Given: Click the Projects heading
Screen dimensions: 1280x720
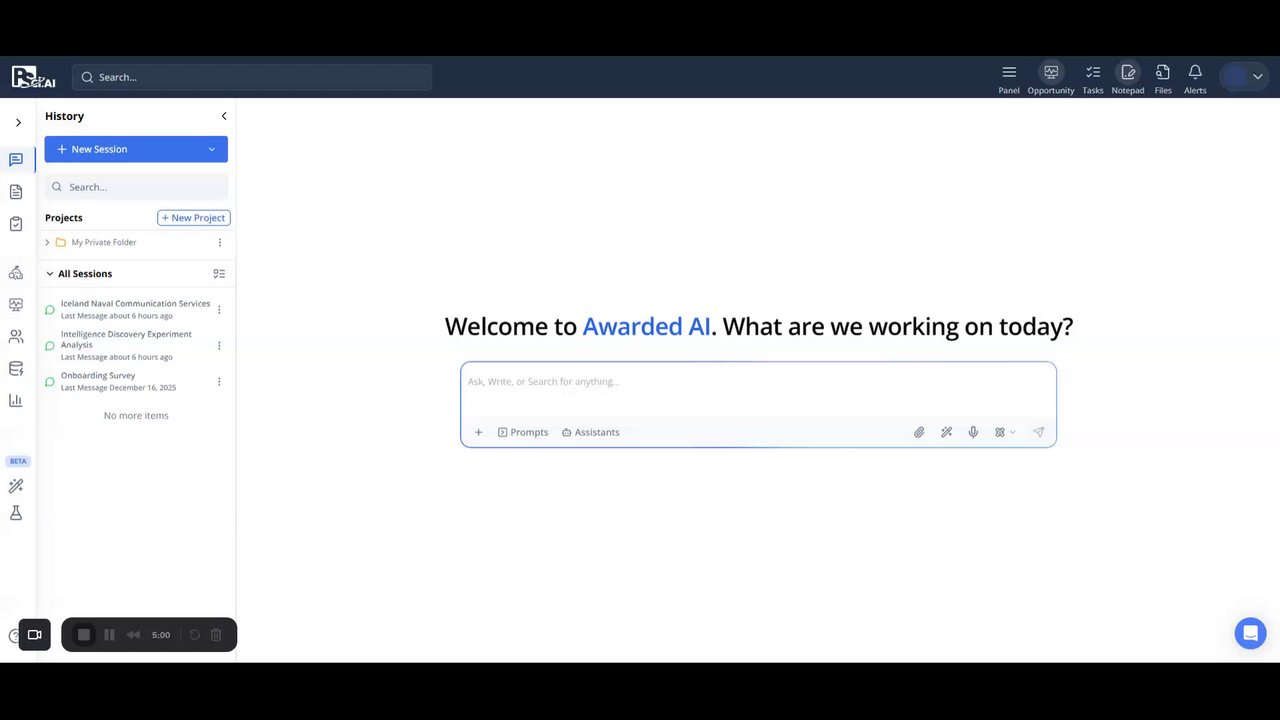Looking at the screenshot, I should tap(64, 218).
